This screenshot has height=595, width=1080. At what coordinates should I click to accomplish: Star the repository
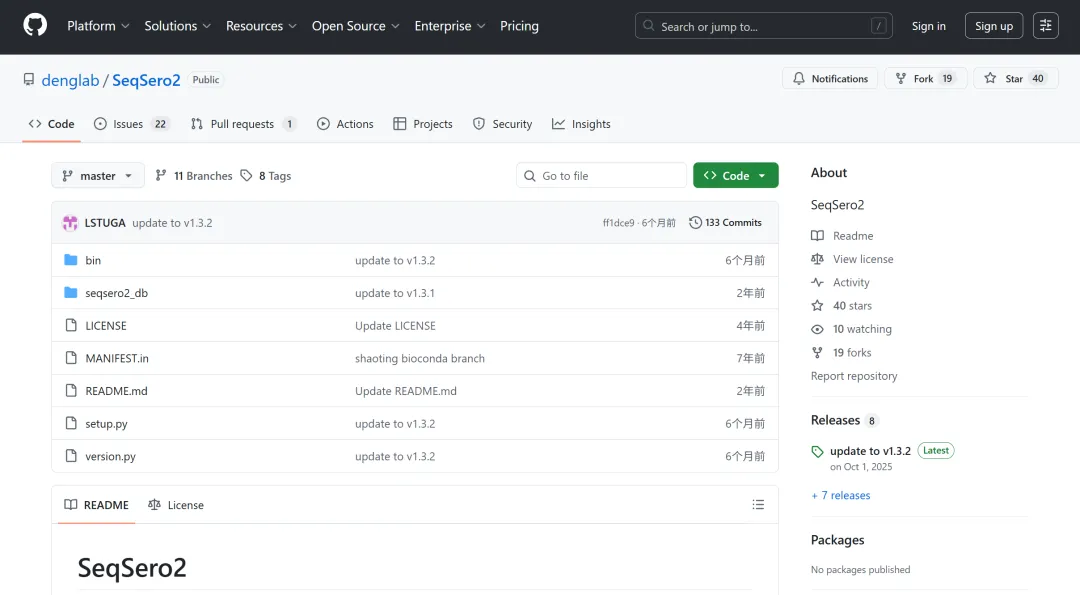point(1016,79)
